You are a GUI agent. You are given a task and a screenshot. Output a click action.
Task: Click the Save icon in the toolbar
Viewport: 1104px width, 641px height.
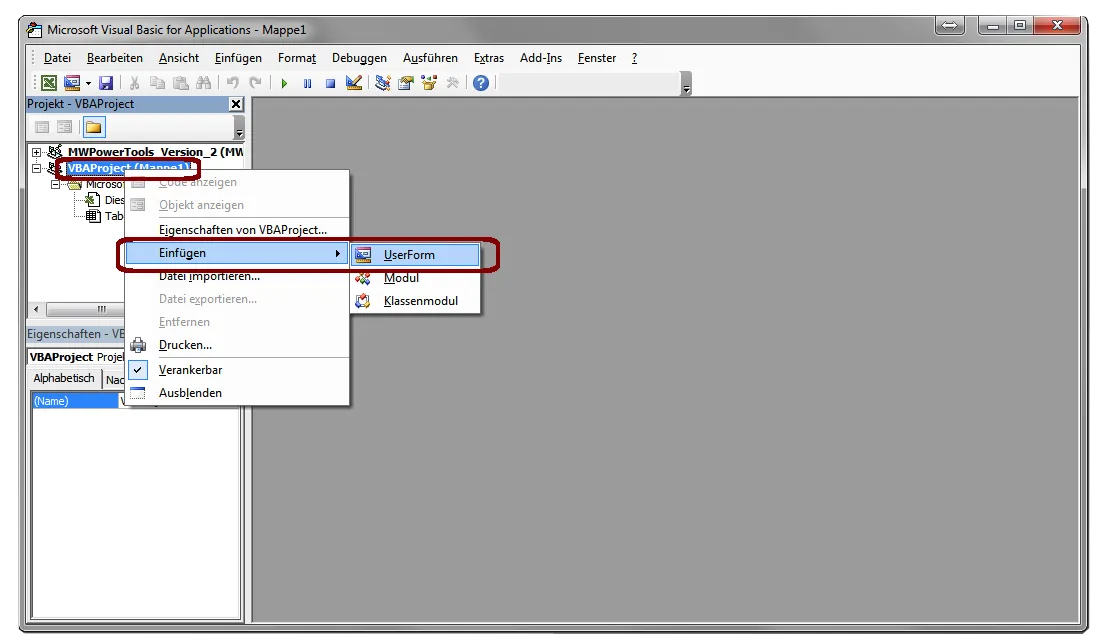(x=106, y=83)
